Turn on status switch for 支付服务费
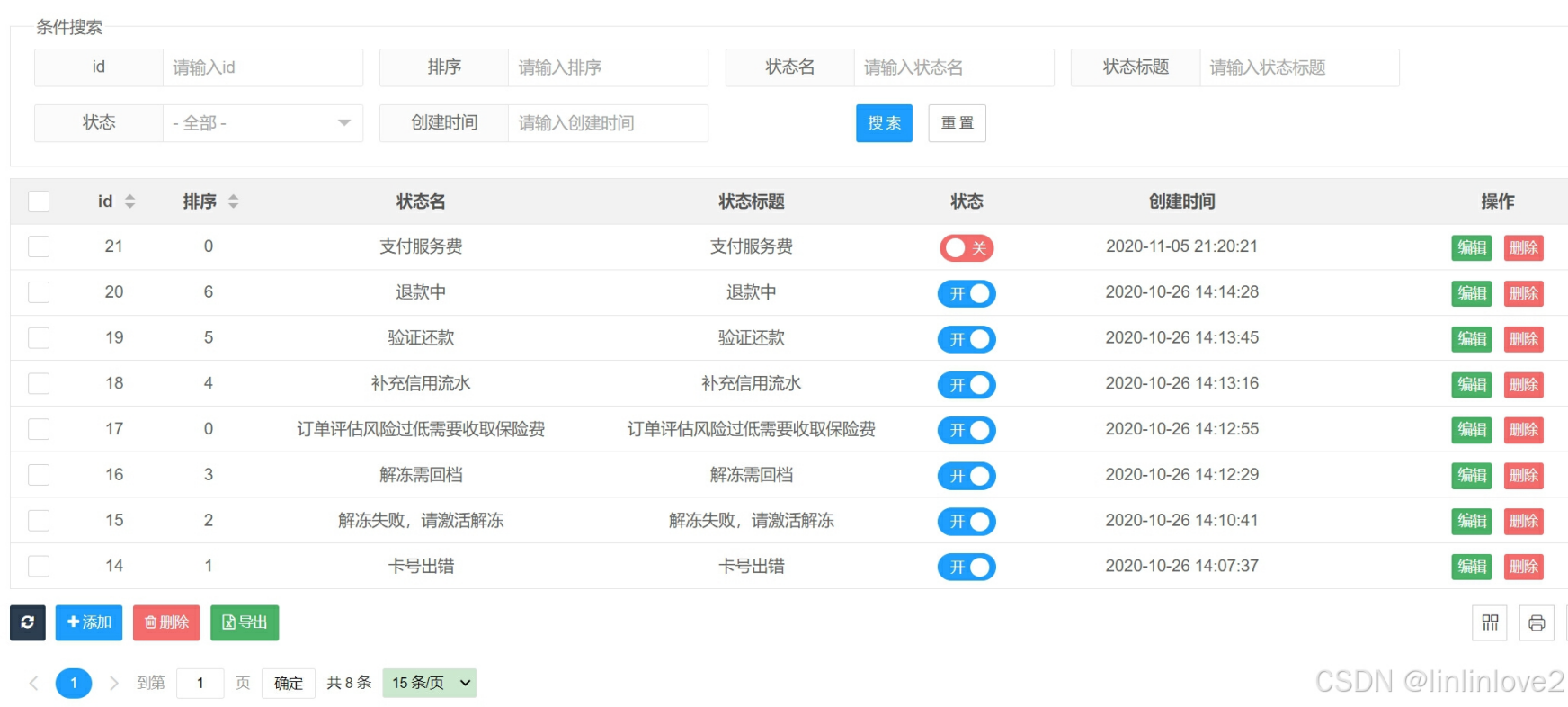The height and width of the screenshot is (707, 1568). 967,247
